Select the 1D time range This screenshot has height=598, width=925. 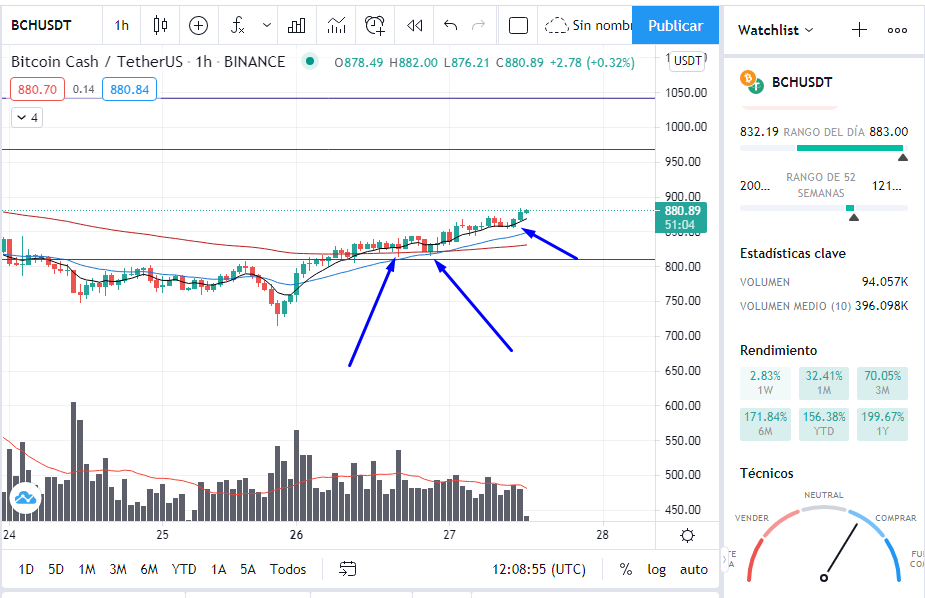click(26, 569)
